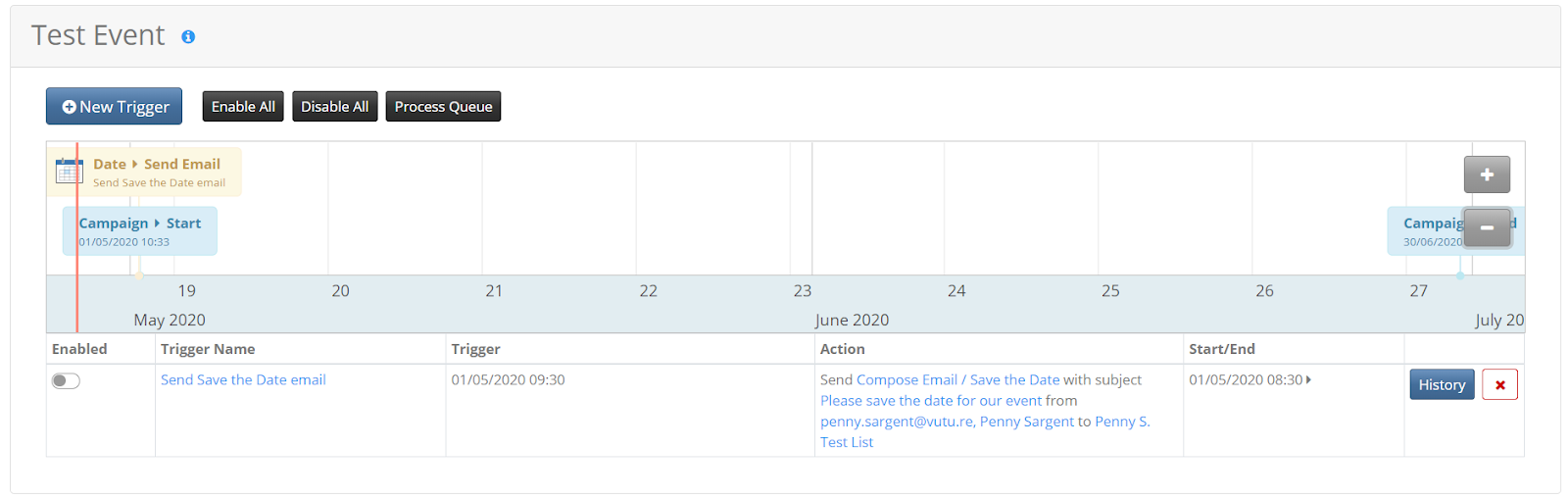
Task: Click the info icon beside Test Event
Action: (188, 37)
